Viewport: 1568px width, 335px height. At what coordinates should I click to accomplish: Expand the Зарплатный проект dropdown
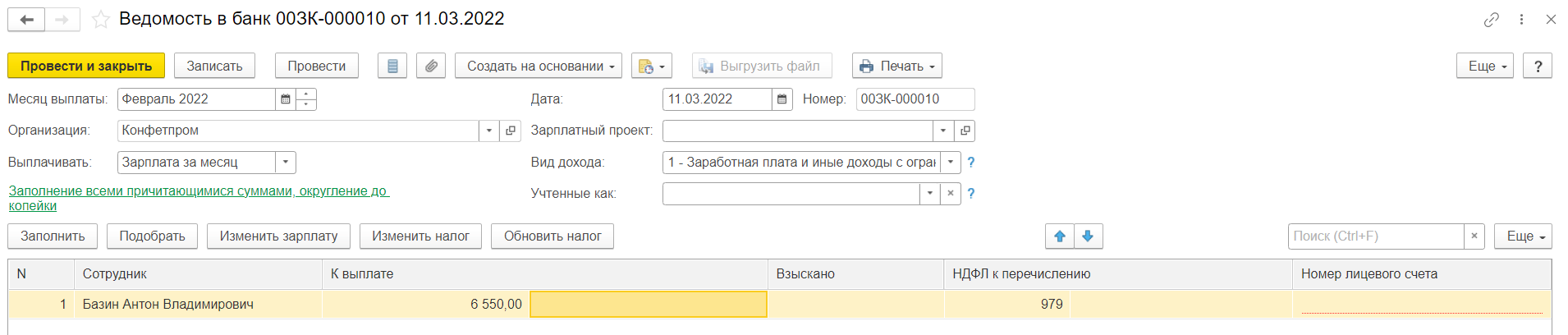point(943,131)
